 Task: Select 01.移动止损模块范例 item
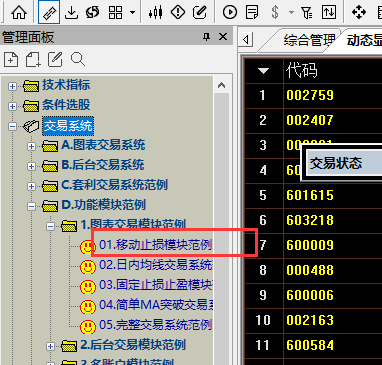[155, 245]
